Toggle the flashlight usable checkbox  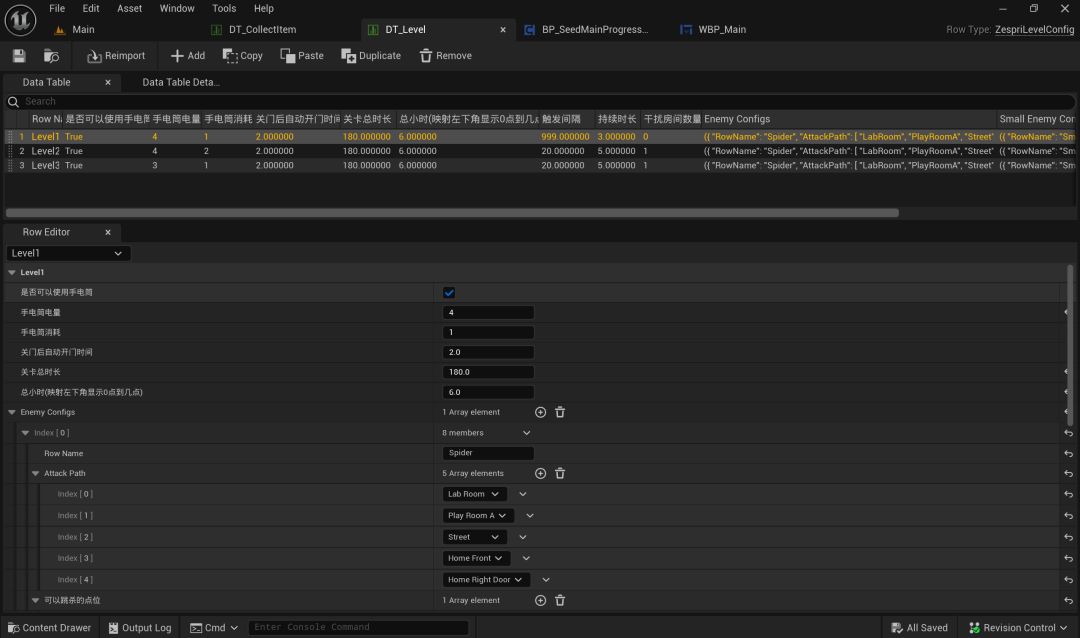449,292
